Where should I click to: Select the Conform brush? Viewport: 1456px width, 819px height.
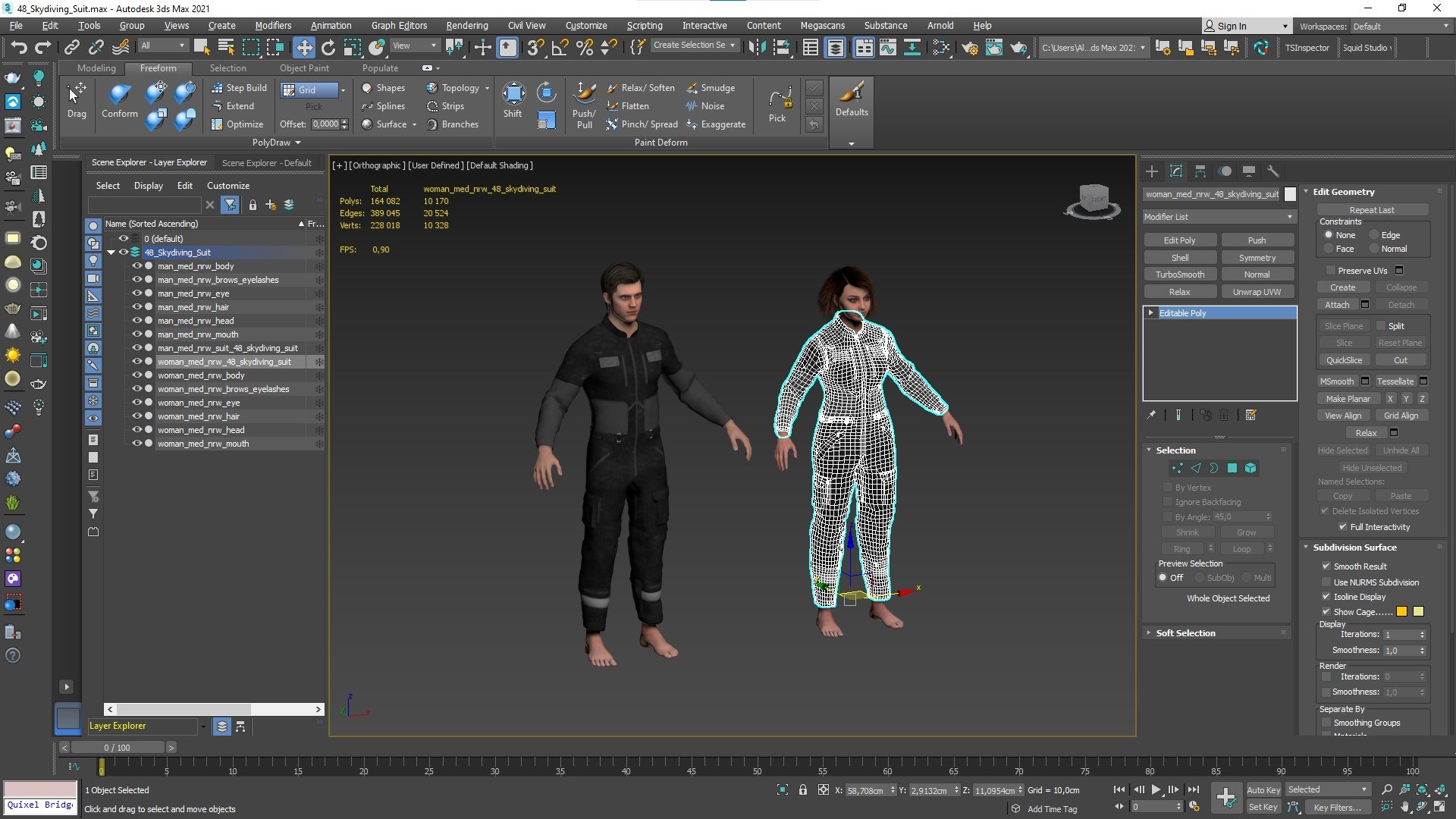[x=120, y=101]
